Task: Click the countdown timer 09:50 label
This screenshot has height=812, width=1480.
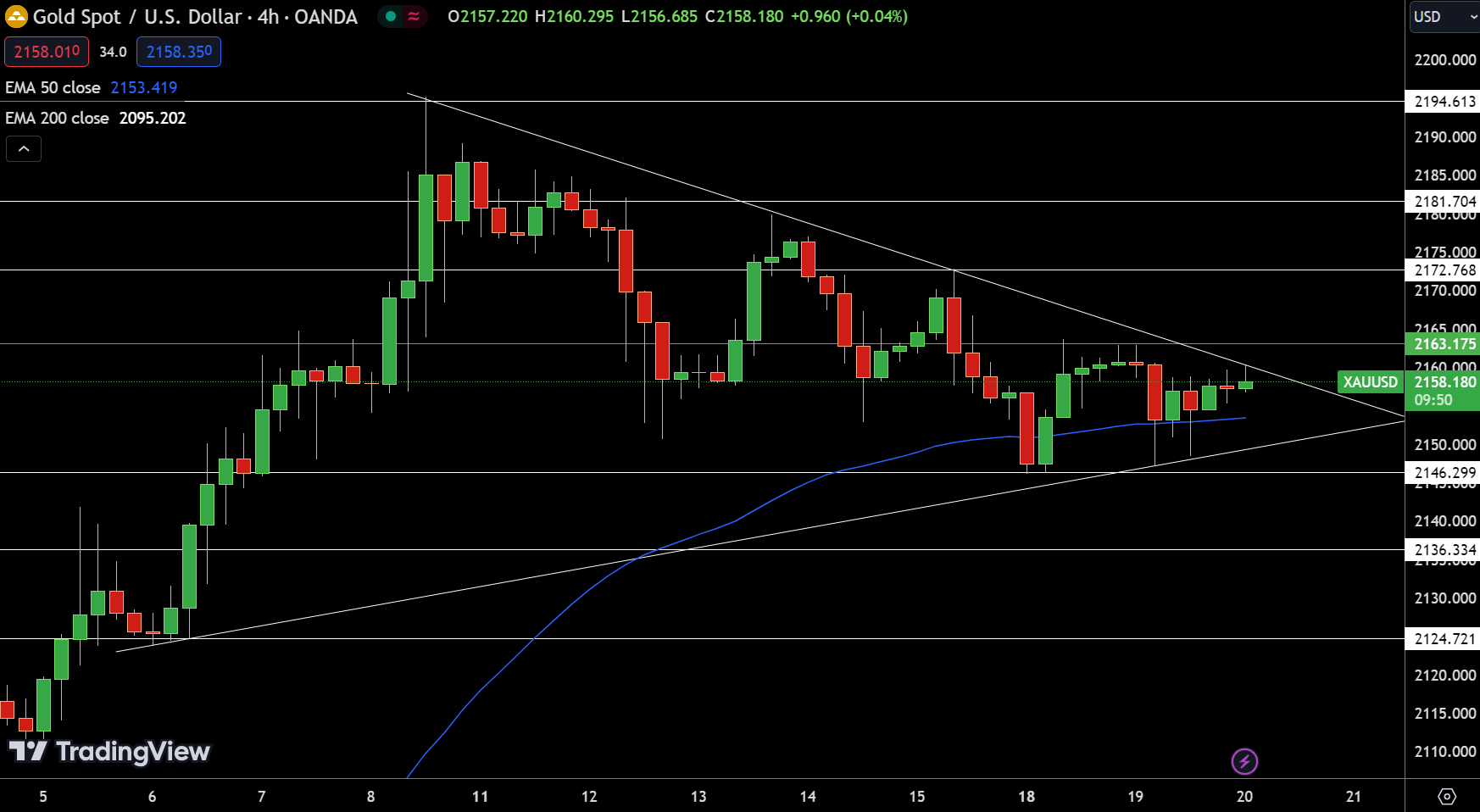Action: (1433, 400)
